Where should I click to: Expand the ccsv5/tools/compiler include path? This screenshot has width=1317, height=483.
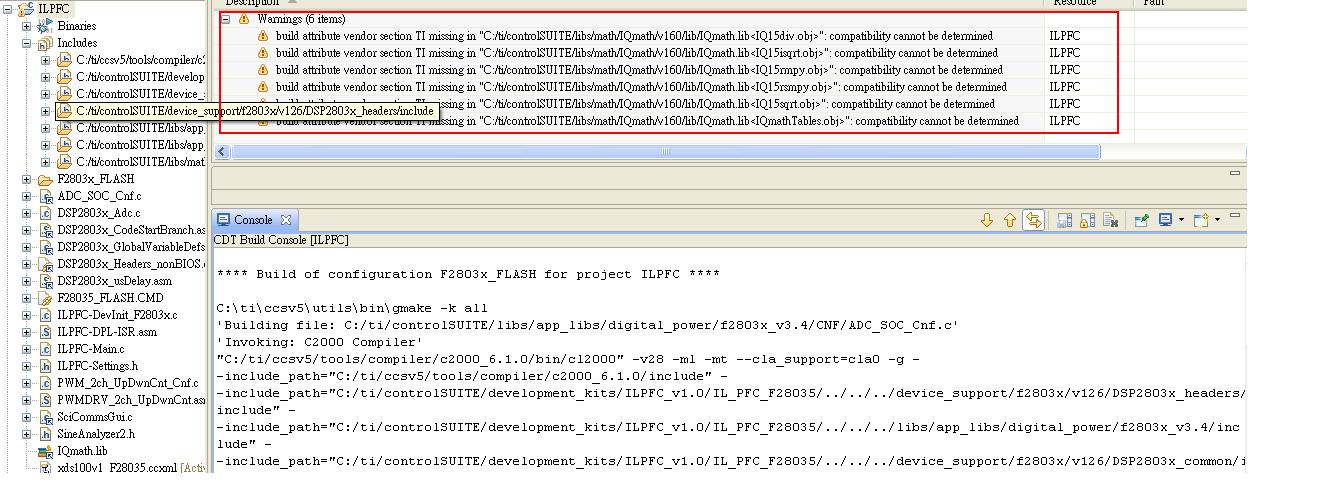[x=46, y=60]
